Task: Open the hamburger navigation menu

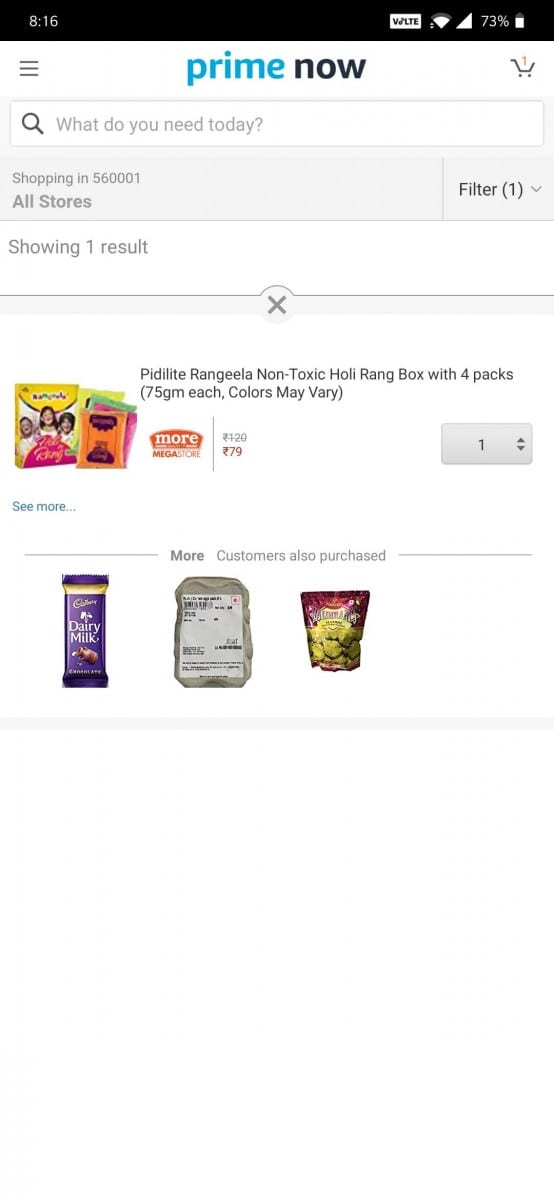Action: (29, 68)
